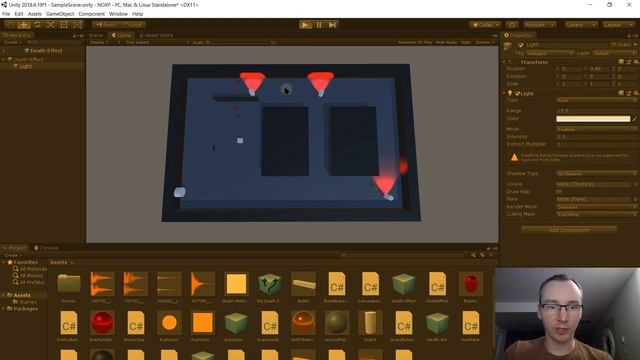Toggle the Static checkbox

(x=613, y=45)
